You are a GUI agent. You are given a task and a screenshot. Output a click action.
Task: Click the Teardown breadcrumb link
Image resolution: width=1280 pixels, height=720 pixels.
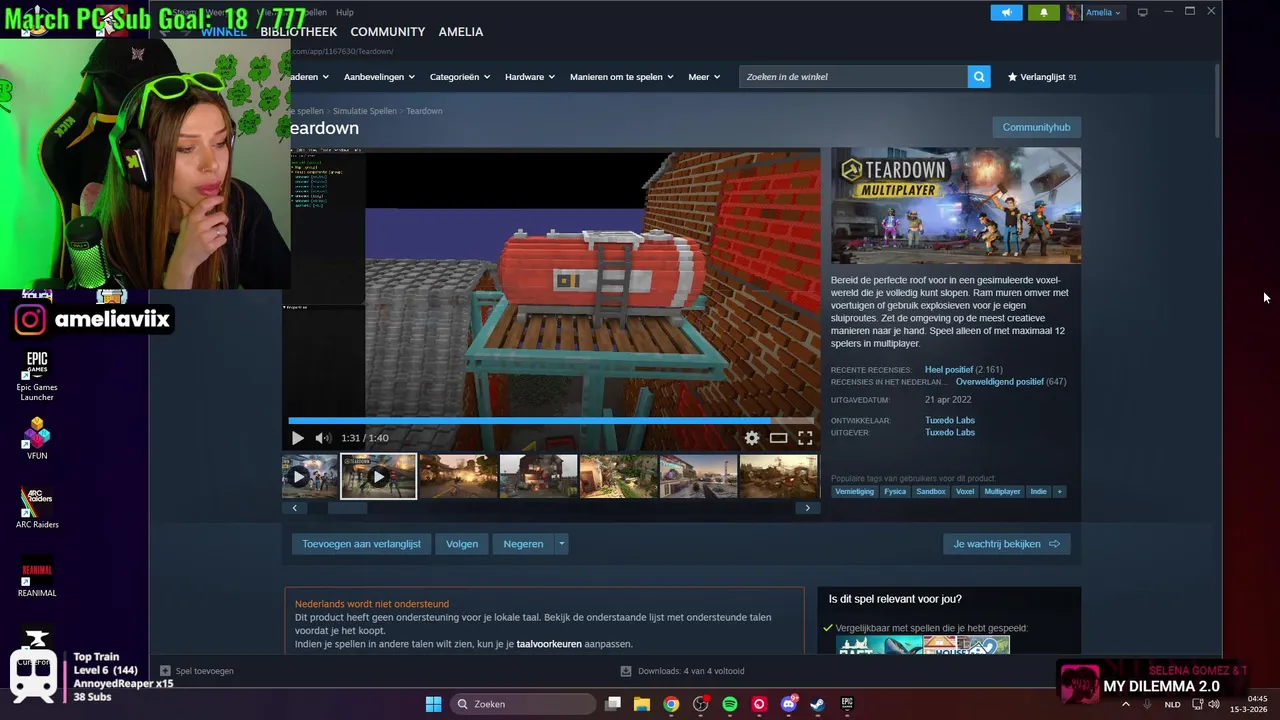tap(424, 111)
